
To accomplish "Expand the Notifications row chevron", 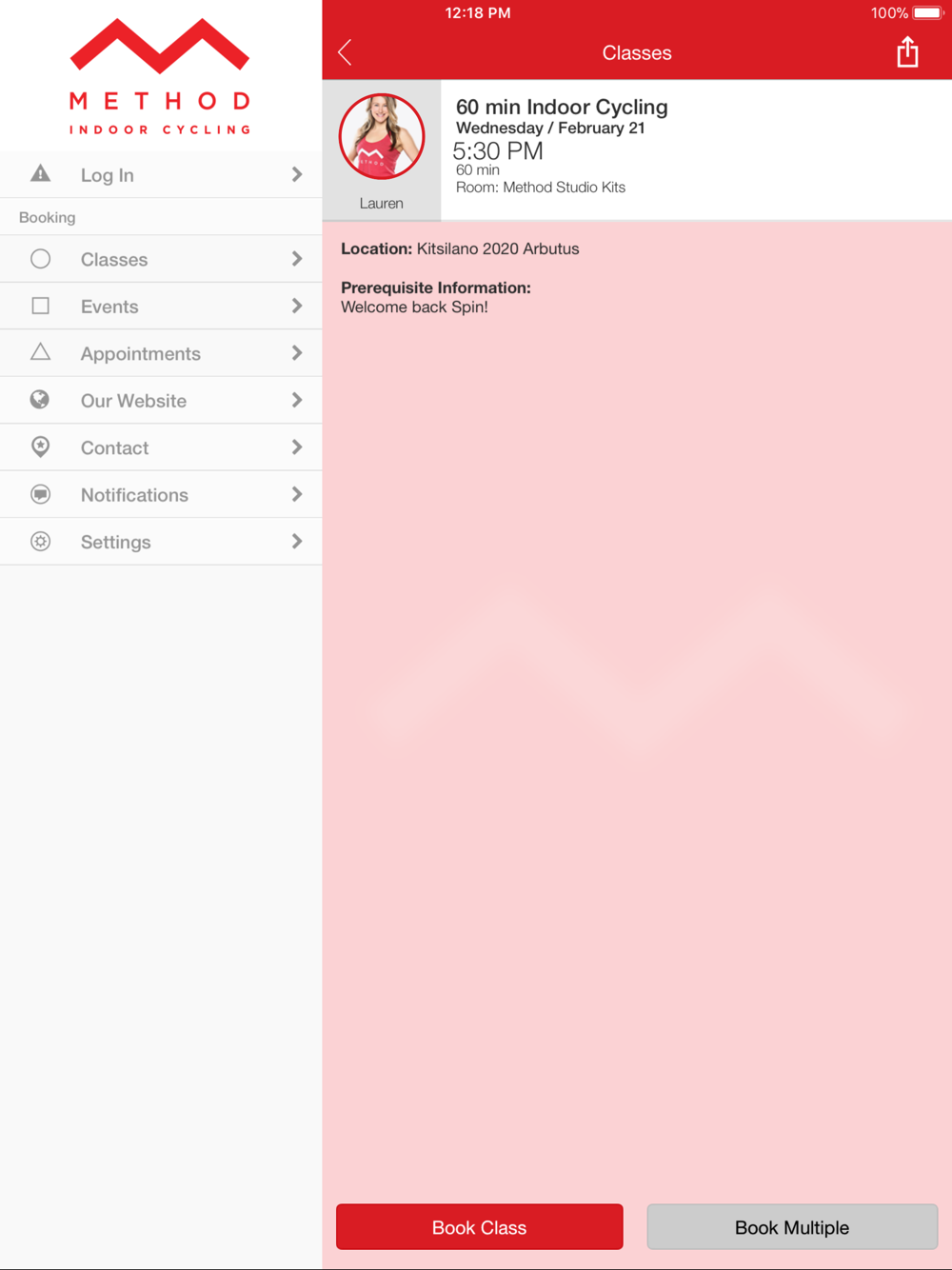I will point(297,494).
